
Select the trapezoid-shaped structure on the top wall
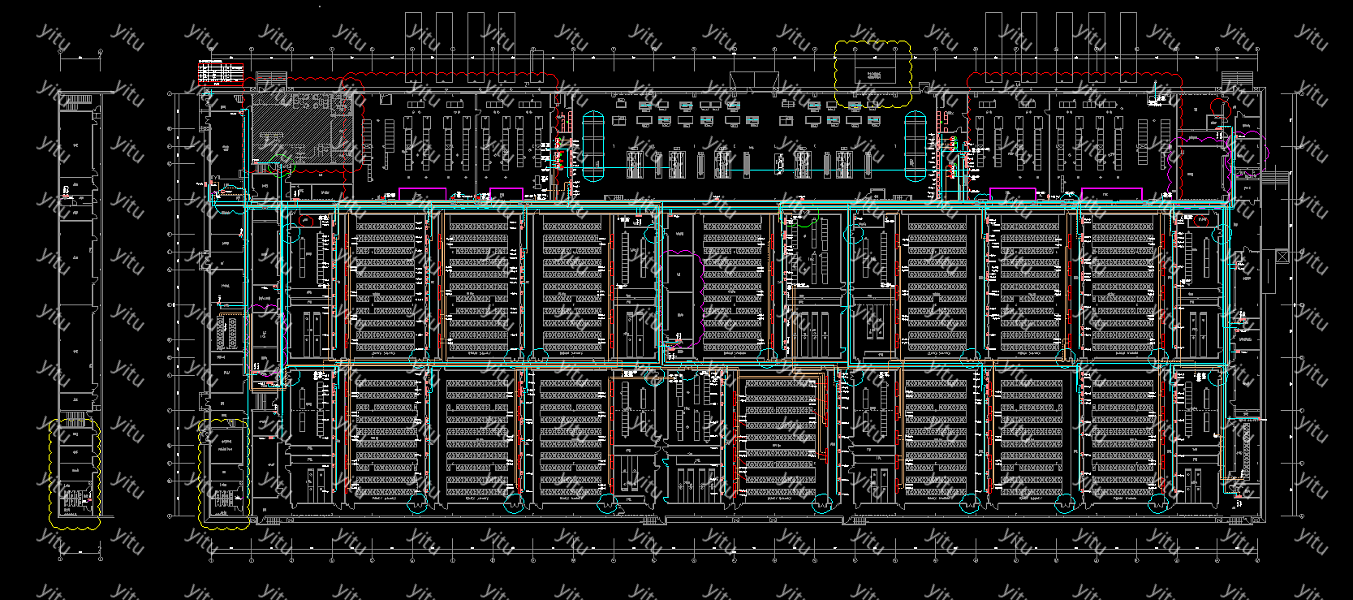[746, 81]
